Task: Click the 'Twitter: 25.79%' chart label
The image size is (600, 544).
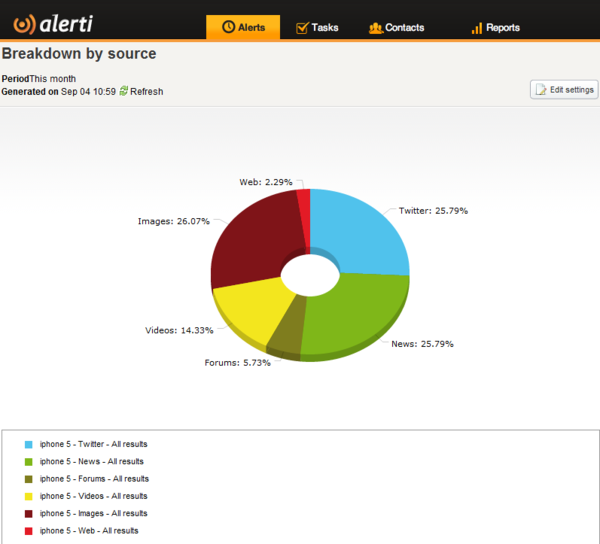Action: click(433, 211)
